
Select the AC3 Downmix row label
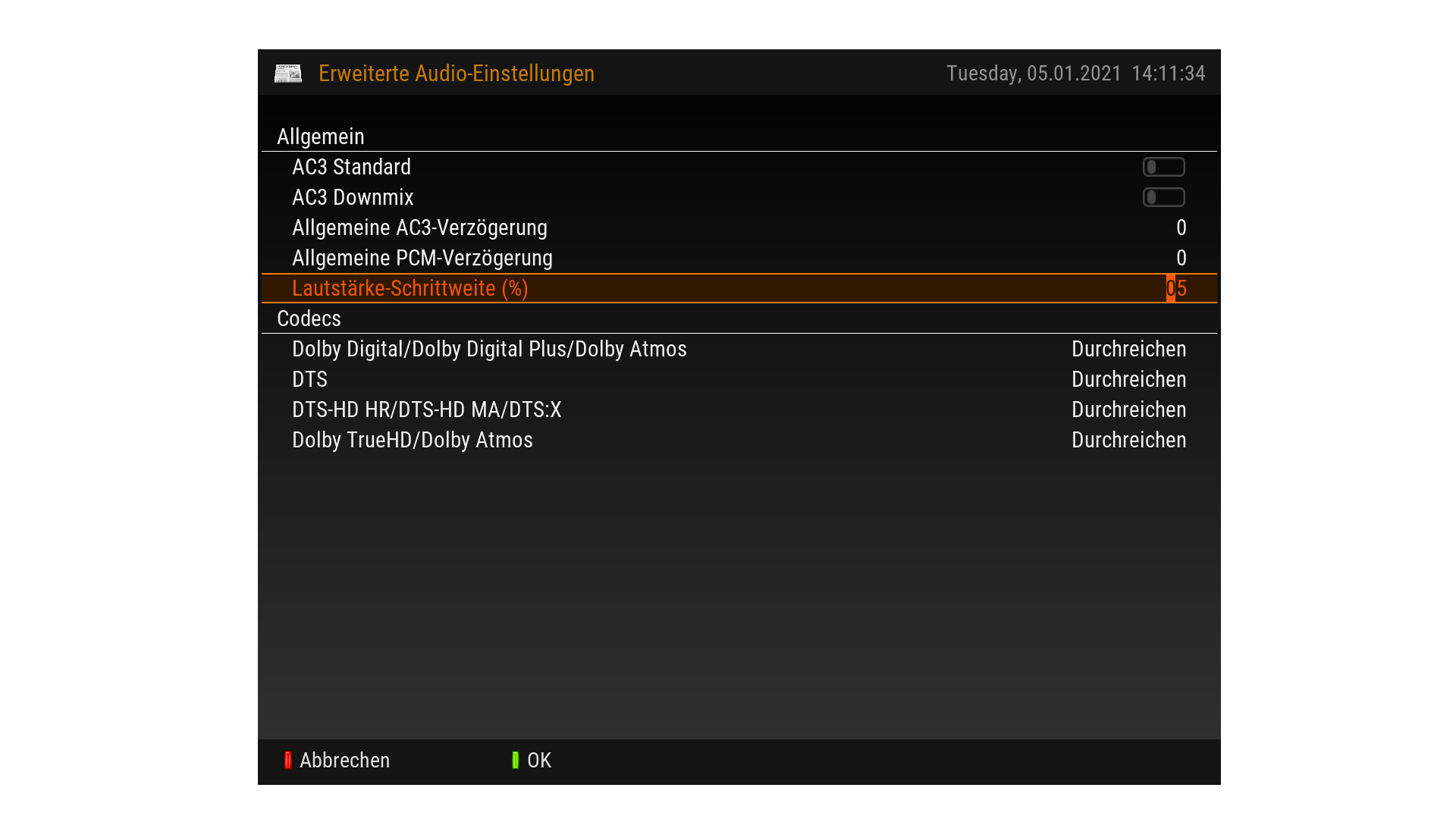click(353, 197)
